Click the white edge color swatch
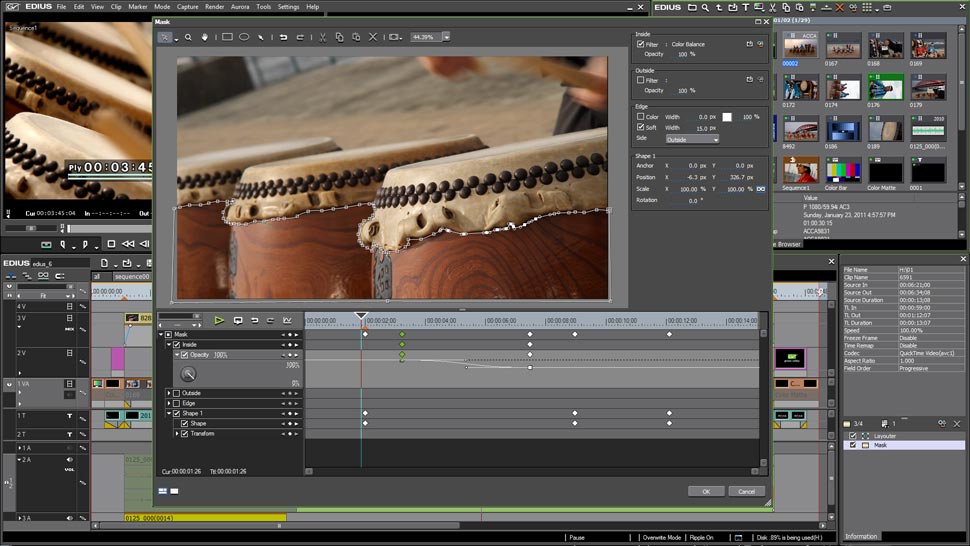 [727, 117]
